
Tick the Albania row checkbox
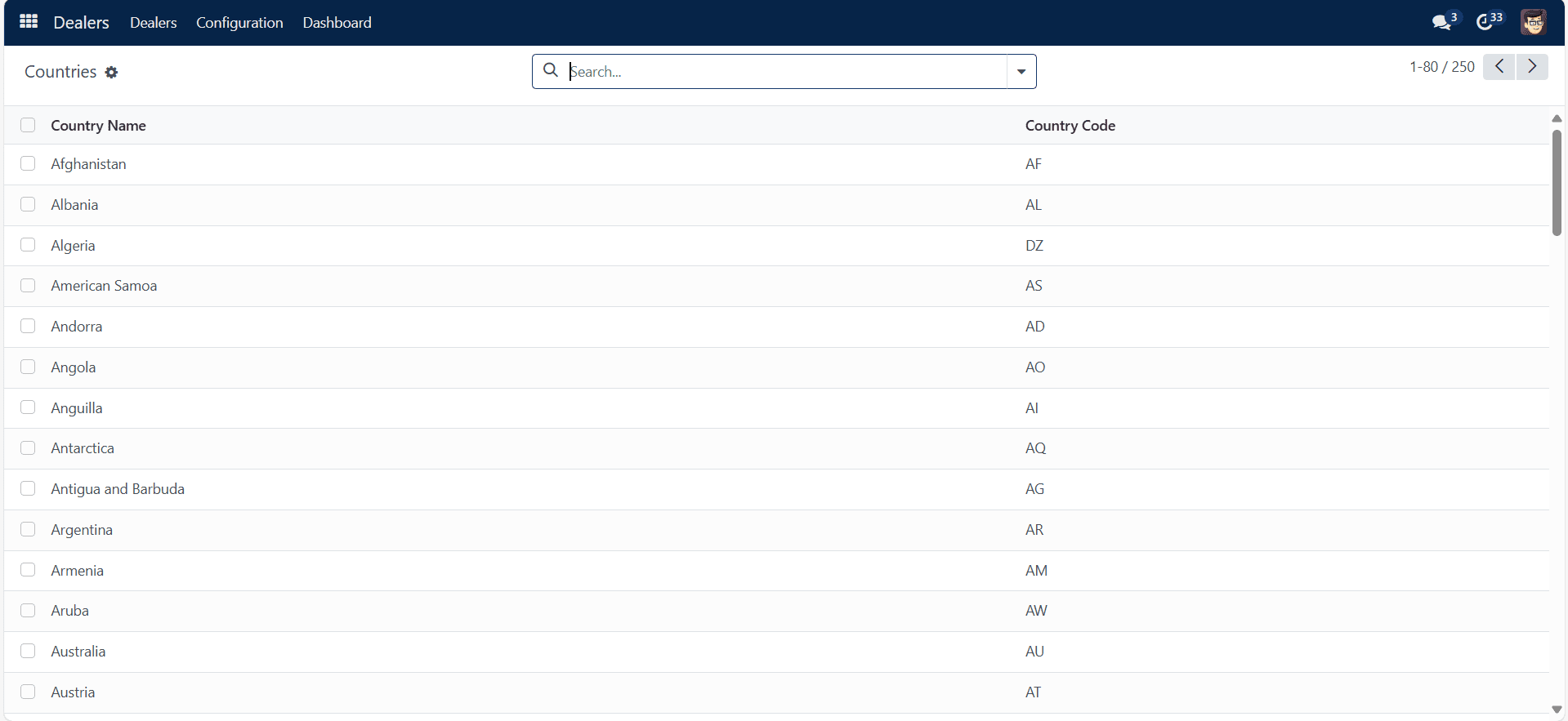coord(28,204)
